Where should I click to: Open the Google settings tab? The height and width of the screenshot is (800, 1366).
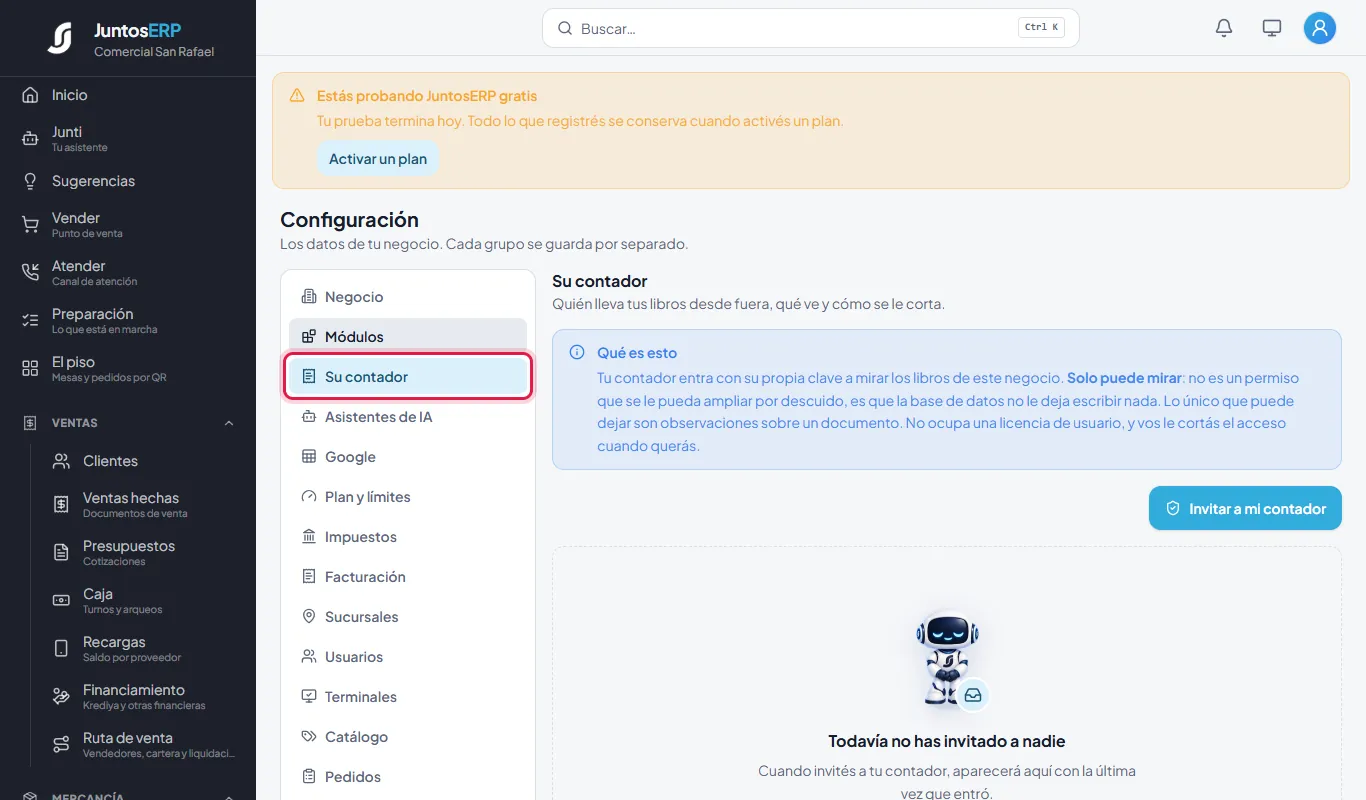(408, 457)
